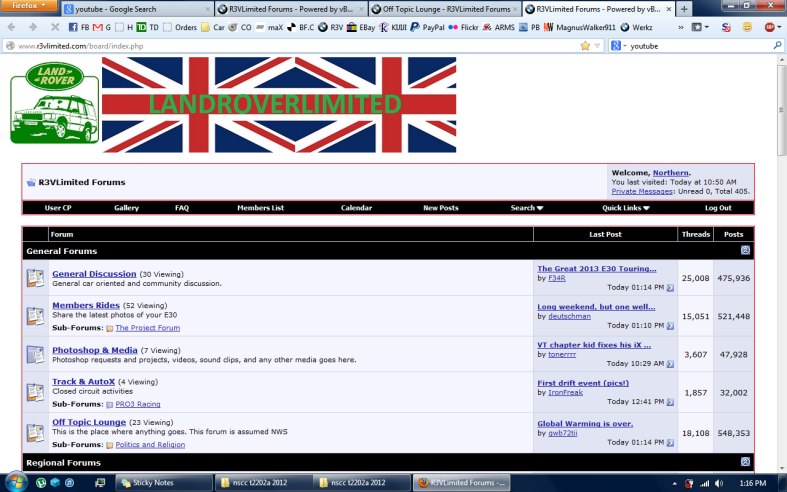Go to last post arrow in Photoshop & Media row
This screenshot has height=492, width=787.
coord(670,364)
